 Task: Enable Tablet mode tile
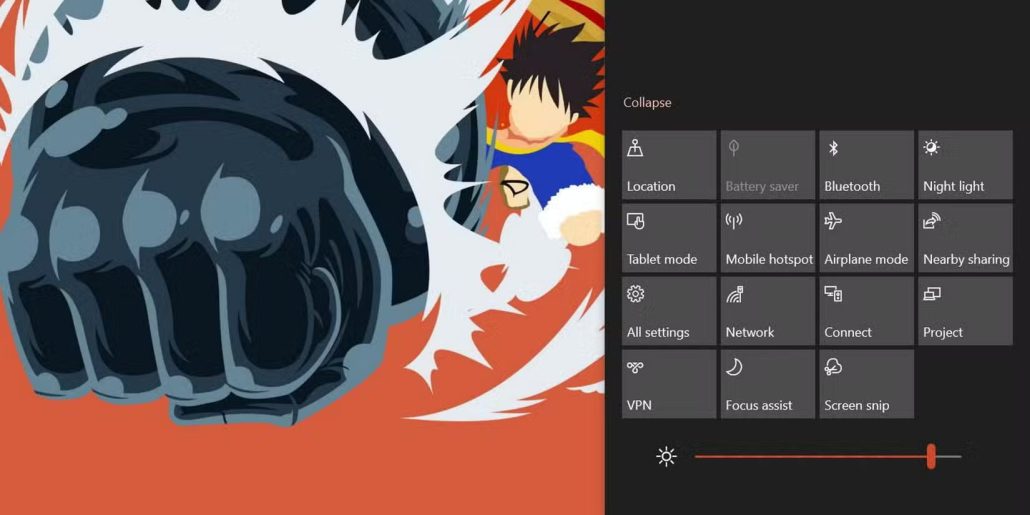pyautogui.click(x=669, y=238)
